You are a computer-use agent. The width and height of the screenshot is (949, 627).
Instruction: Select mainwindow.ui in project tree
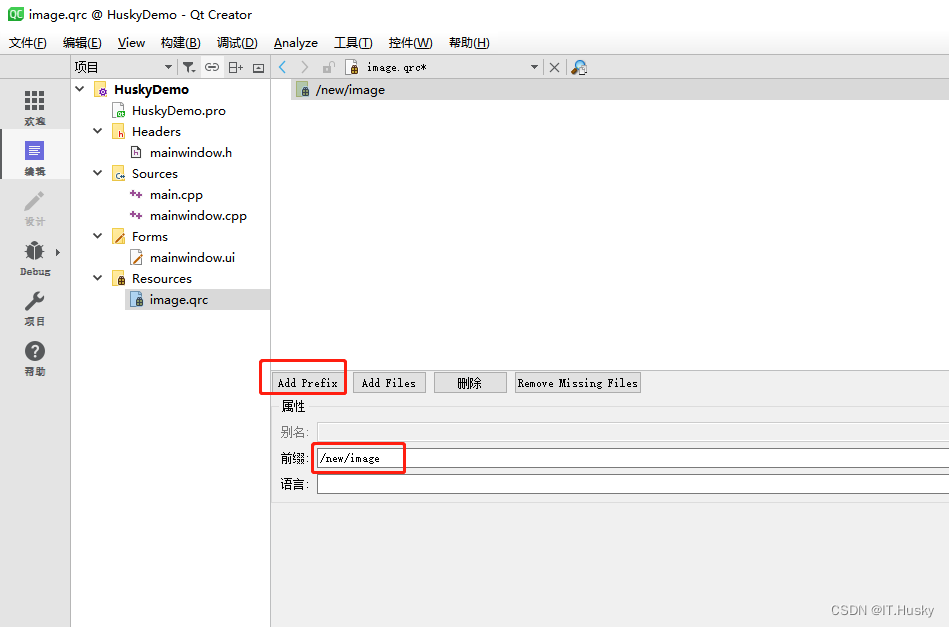coord(192,257)
